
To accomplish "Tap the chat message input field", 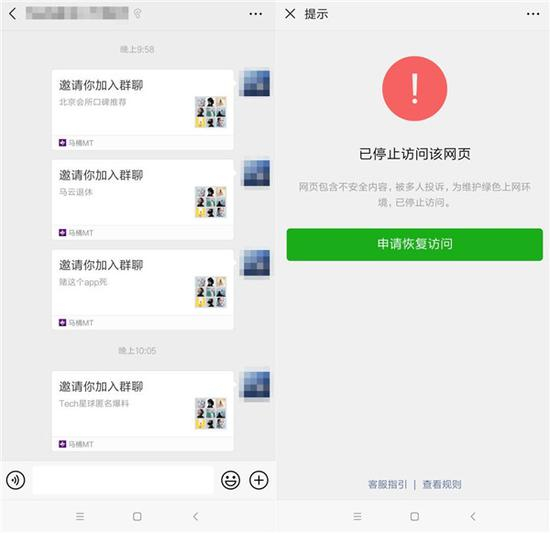I will point(123,480).
